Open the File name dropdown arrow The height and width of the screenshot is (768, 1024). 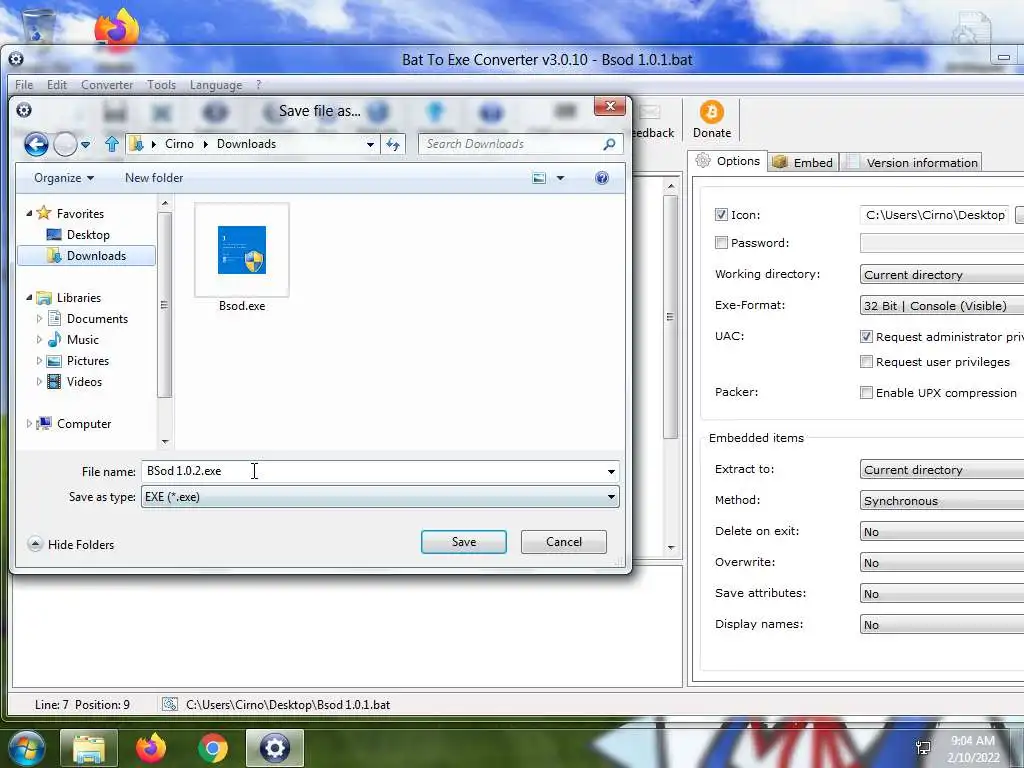click(611, 472)
